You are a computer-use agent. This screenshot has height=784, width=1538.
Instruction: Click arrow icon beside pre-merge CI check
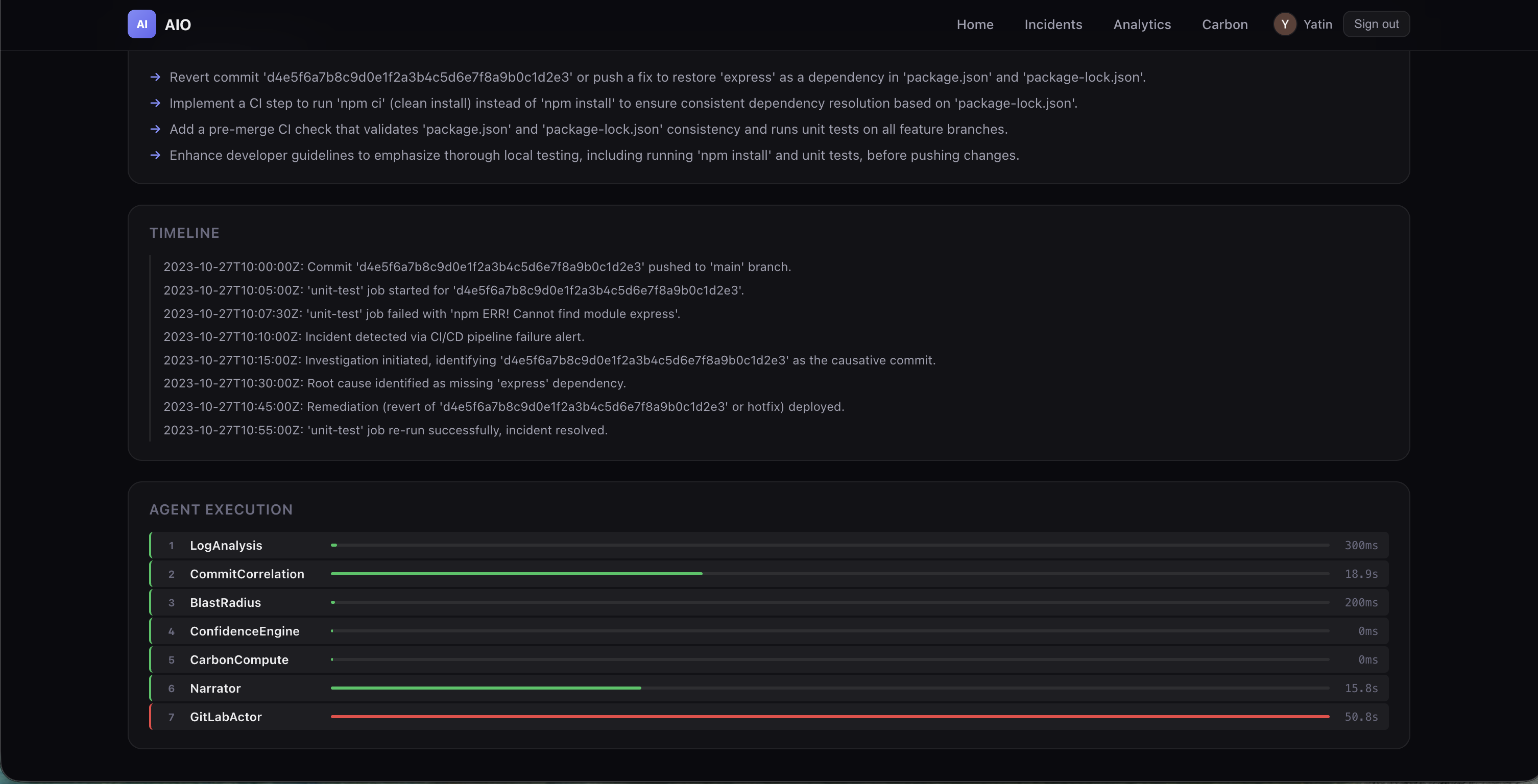[155, 129]
